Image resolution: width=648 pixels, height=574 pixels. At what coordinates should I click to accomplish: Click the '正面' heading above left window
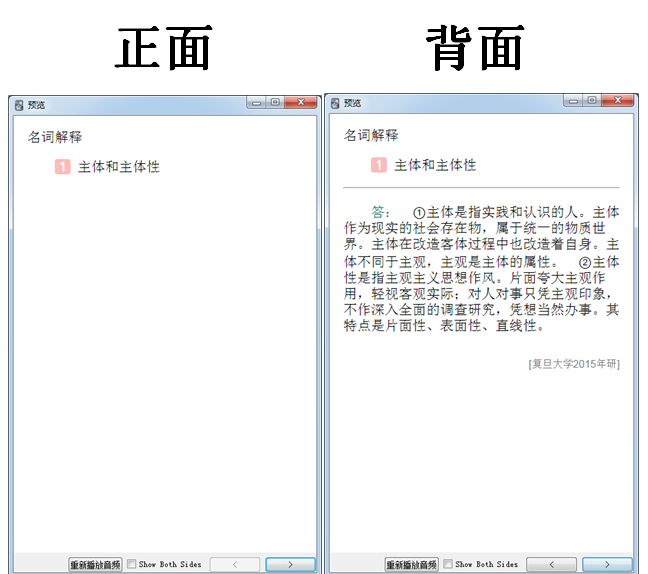pos(164,48)
